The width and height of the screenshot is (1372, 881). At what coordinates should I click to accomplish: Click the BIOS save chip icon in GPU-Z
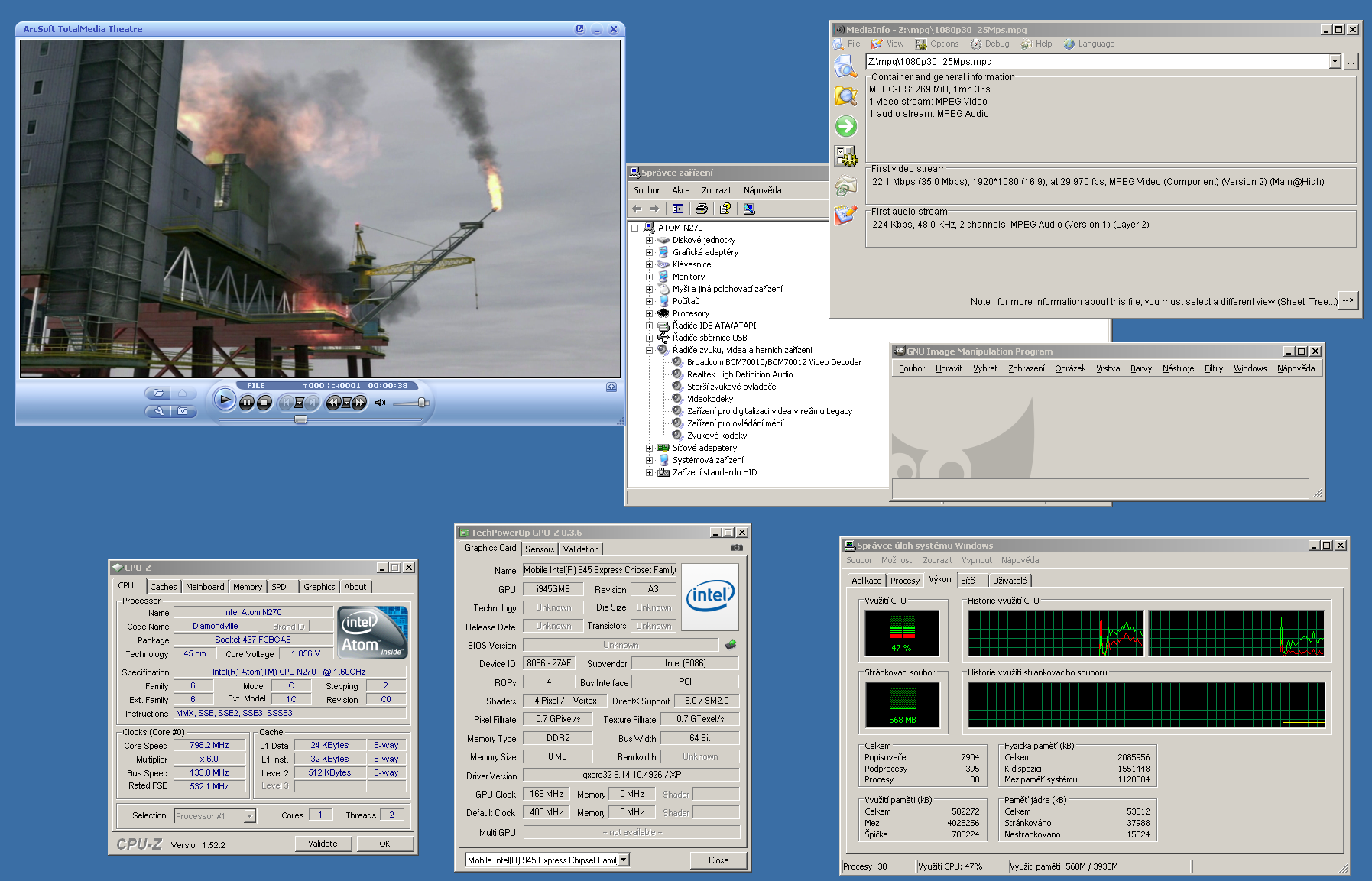click(x=731, y=645)
